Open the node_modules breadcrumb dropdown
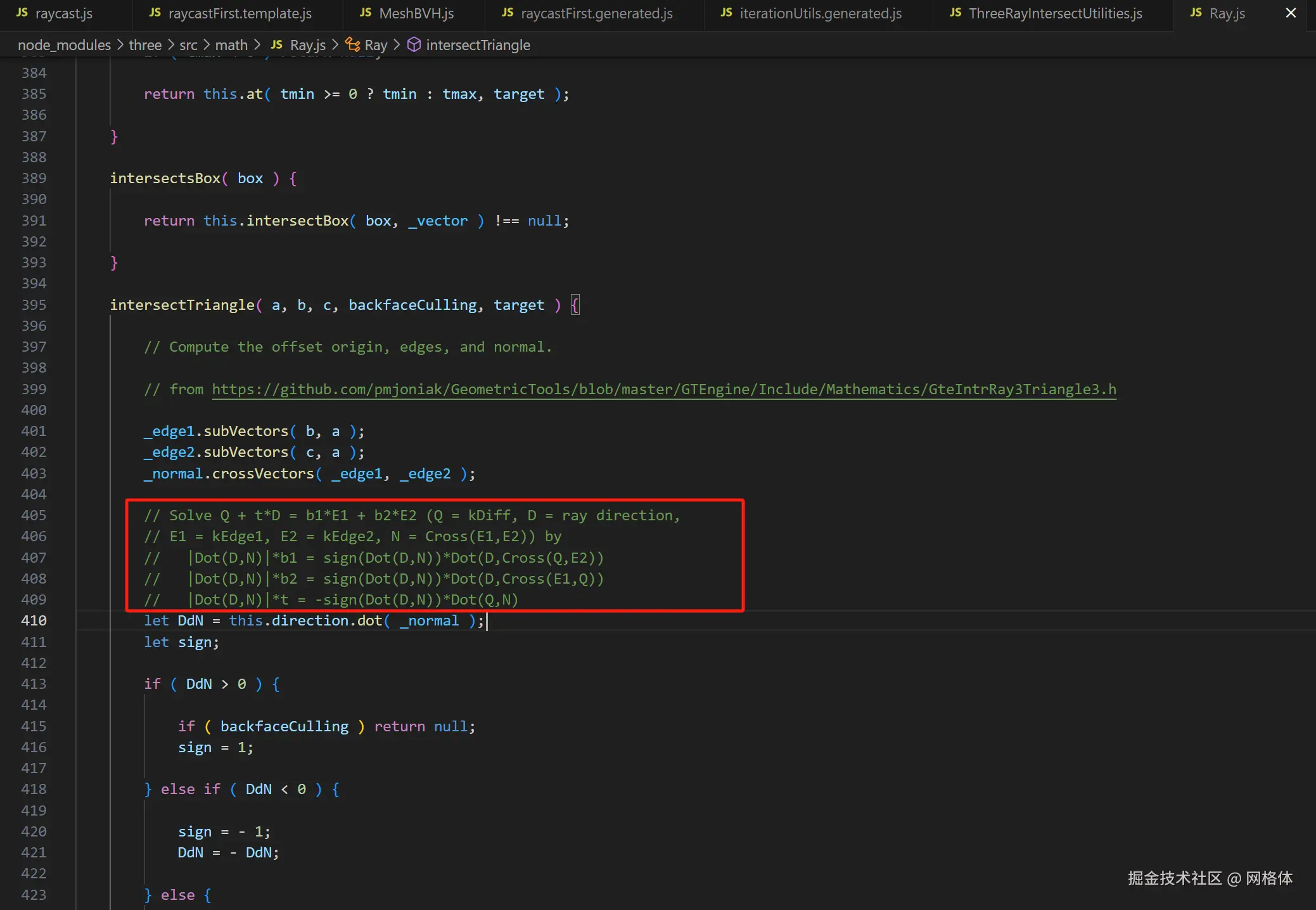1316x910 pixels. click(x=64, y=45)
